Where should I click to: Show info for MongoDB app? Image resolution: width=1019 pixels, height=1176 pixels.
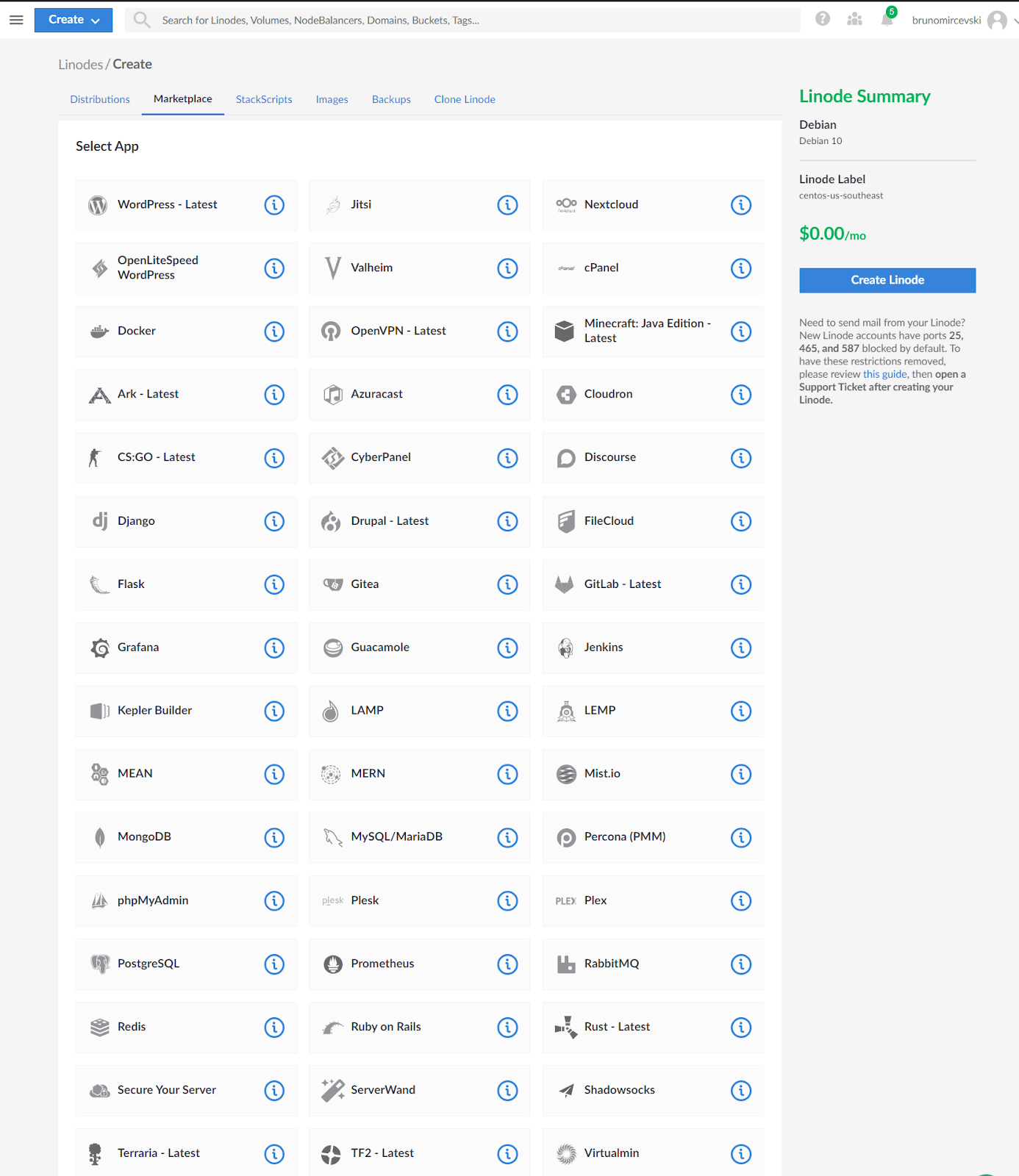(x=274, y=837)
